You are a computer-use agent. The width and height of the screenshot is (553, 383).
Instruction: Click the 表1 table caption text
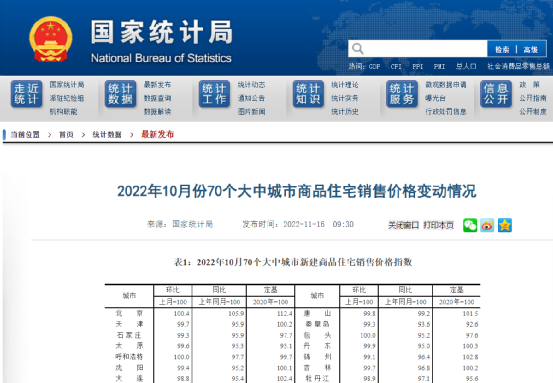(293, 262)
